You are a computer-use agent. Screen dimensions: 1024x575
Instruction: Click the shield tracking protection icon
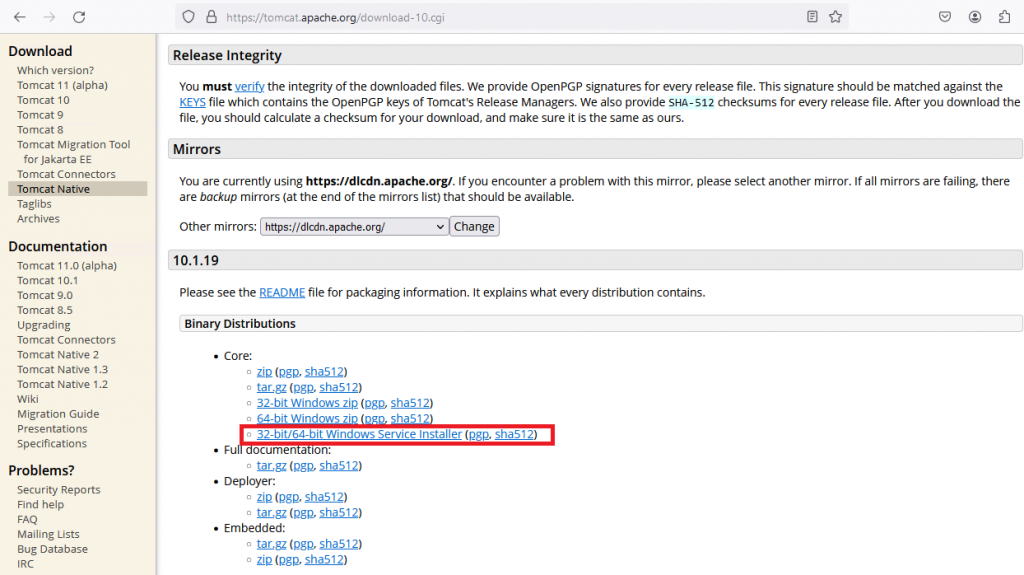pos(189,17)
